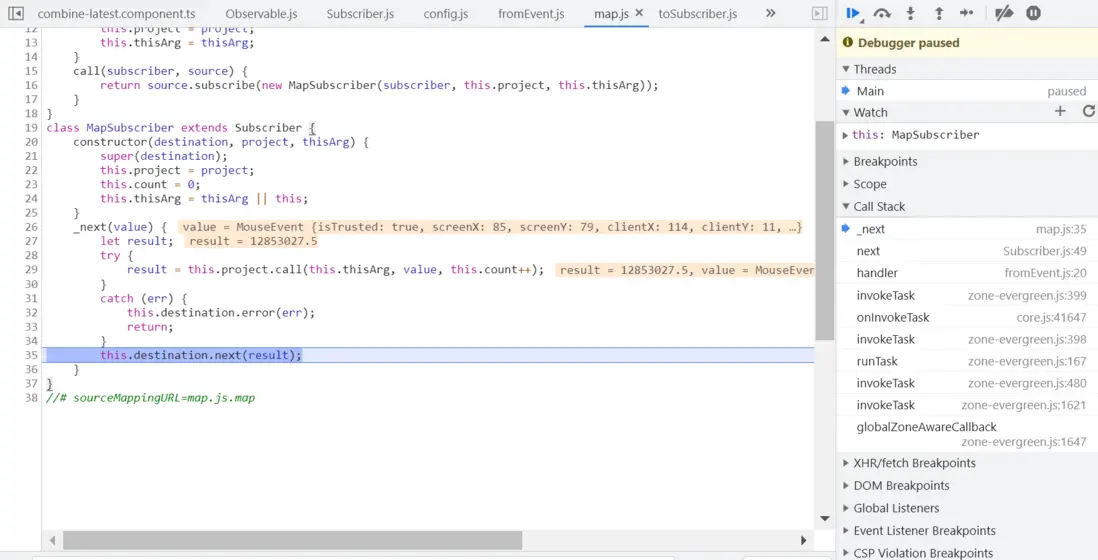Collapse the Call Stack section
Viewport: 1098px width, 560px height.
coord(878,206)
